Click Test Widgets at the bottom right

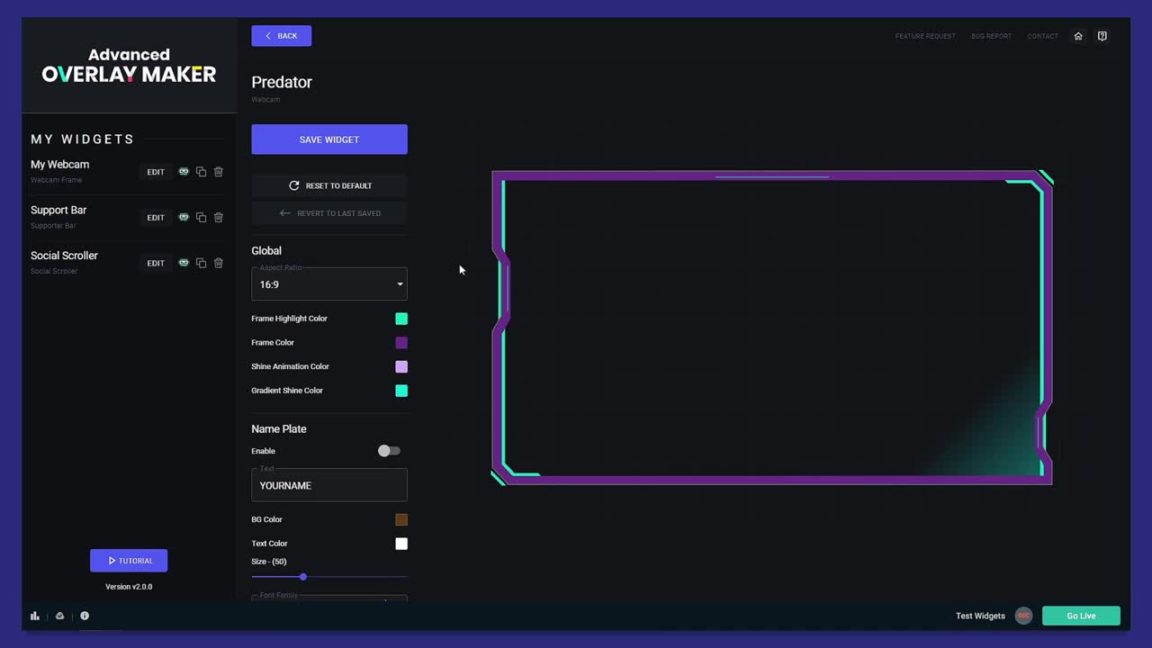pyautogui.click(x=979, y=615)
